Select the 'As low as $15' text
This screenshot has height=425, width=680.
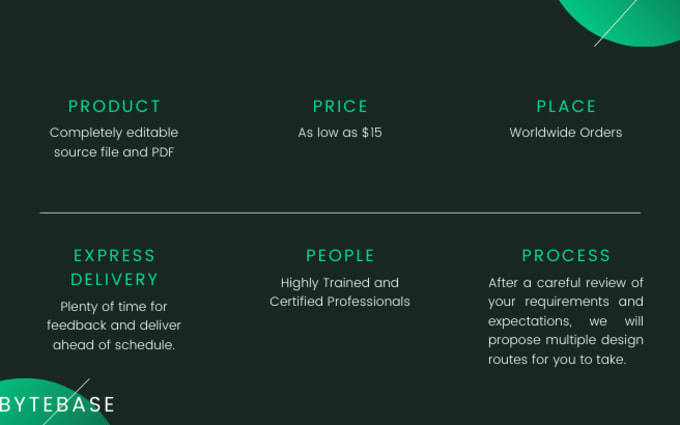tap(340, 133)
